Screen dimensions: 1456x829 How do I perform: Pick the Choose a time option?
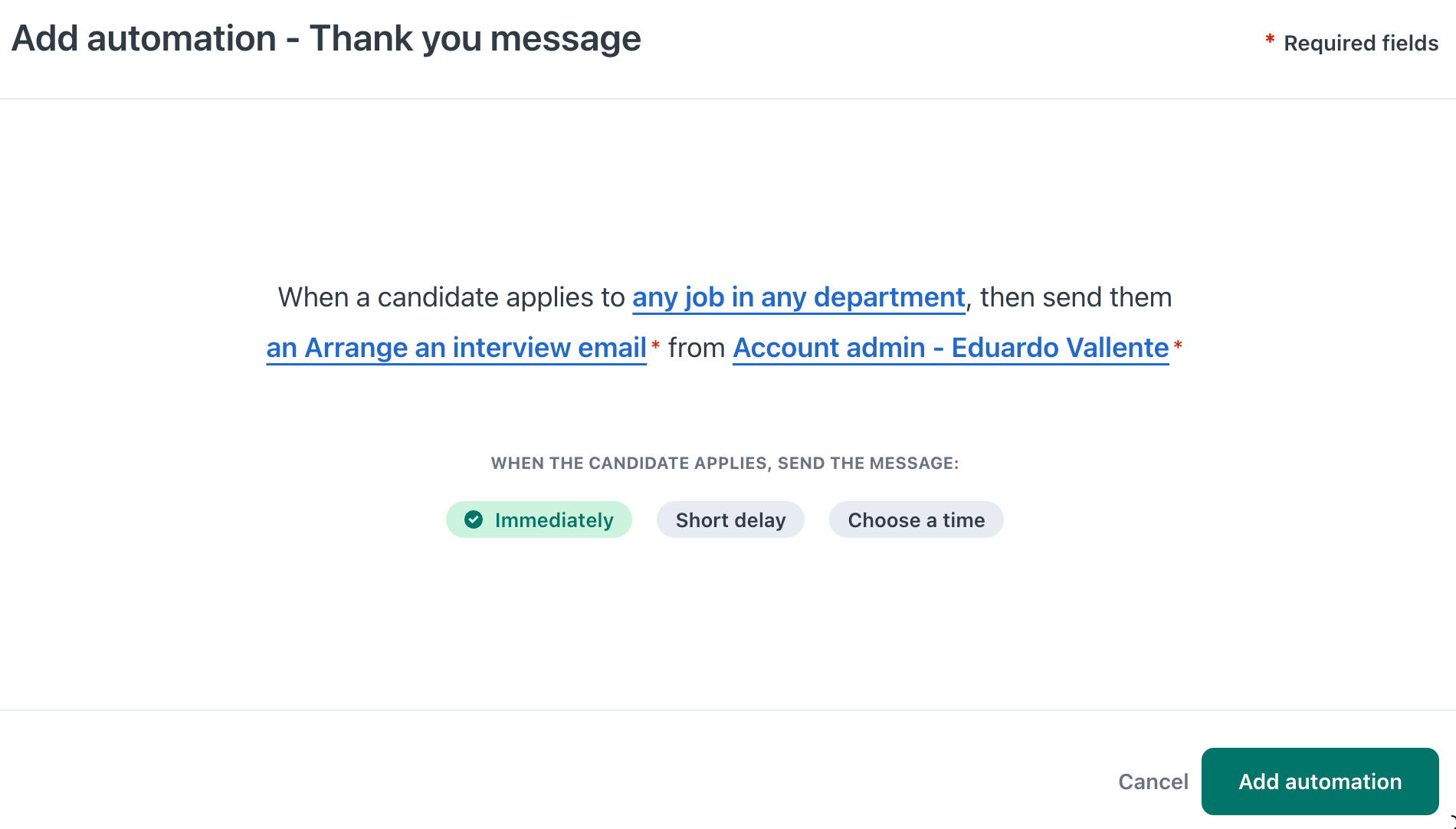(916, 520)
